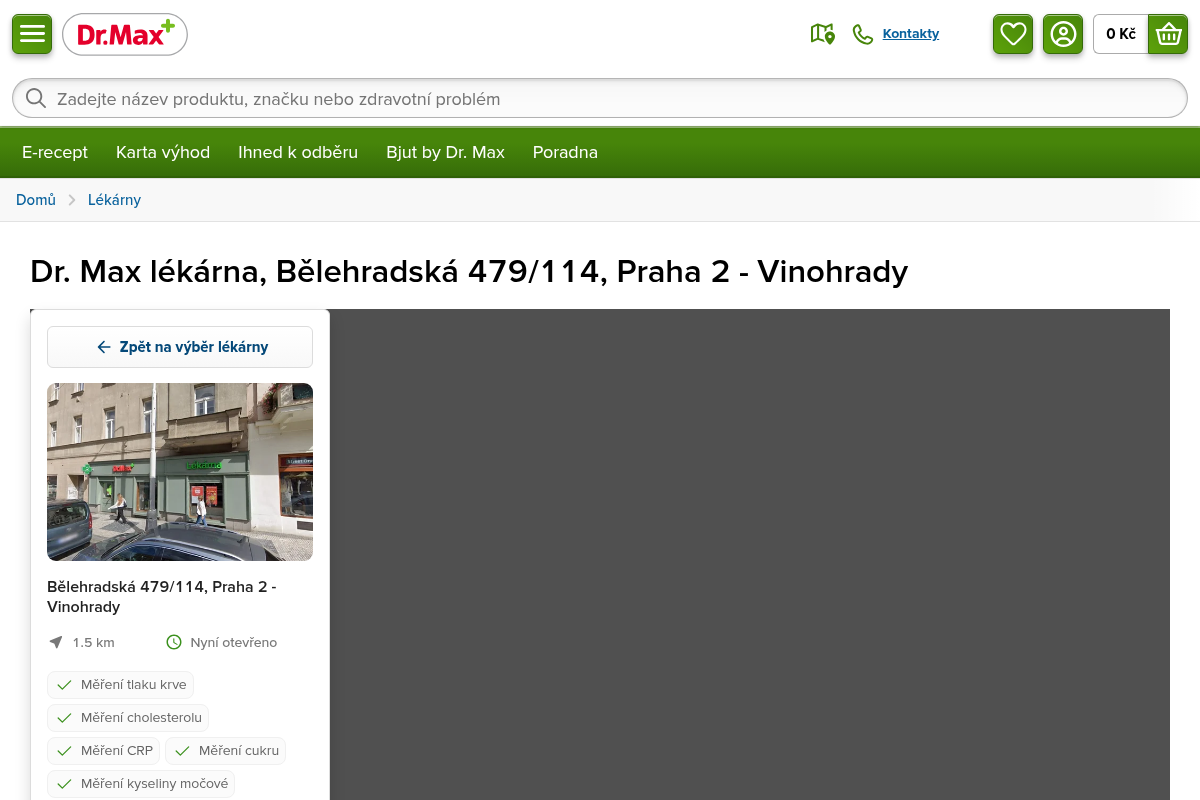Click the distance arrow icon by 1.5 km
The height and width of the screenshot is (800, 1200).
click(x=56, y=642)
